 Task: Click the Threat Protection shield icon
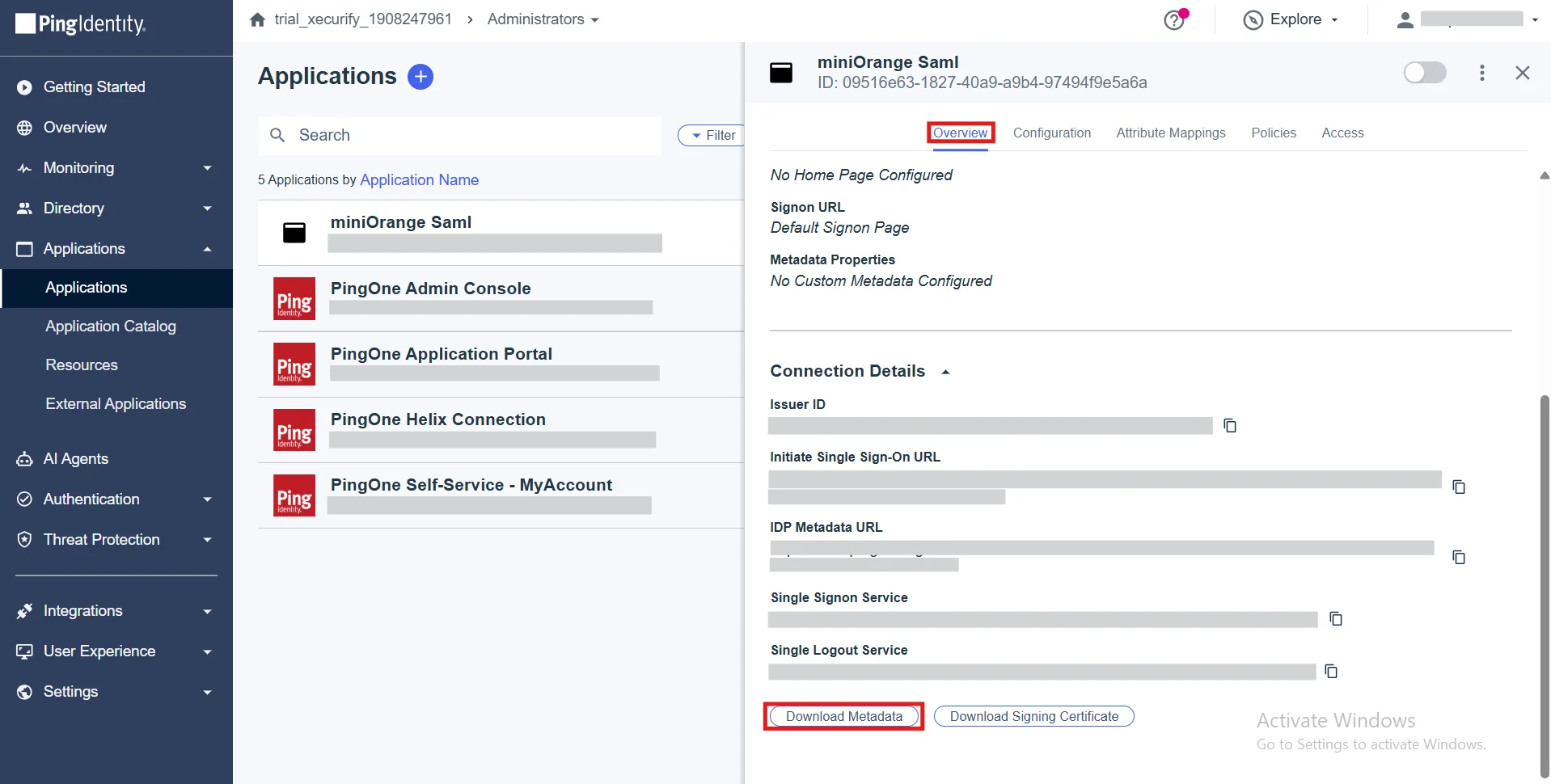25,540
